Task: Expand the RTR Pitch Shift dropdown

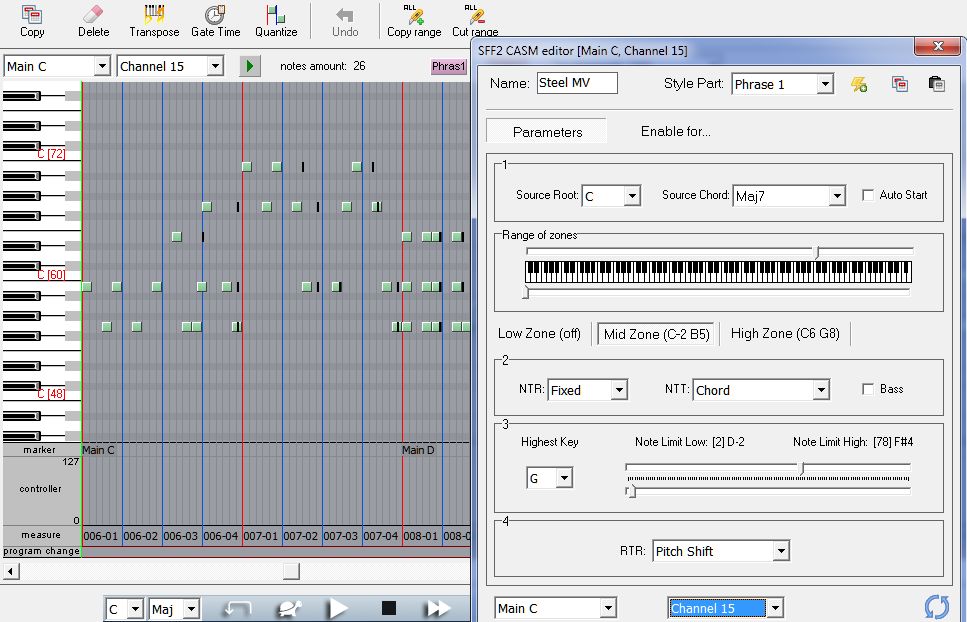Action: pos(780,551)
